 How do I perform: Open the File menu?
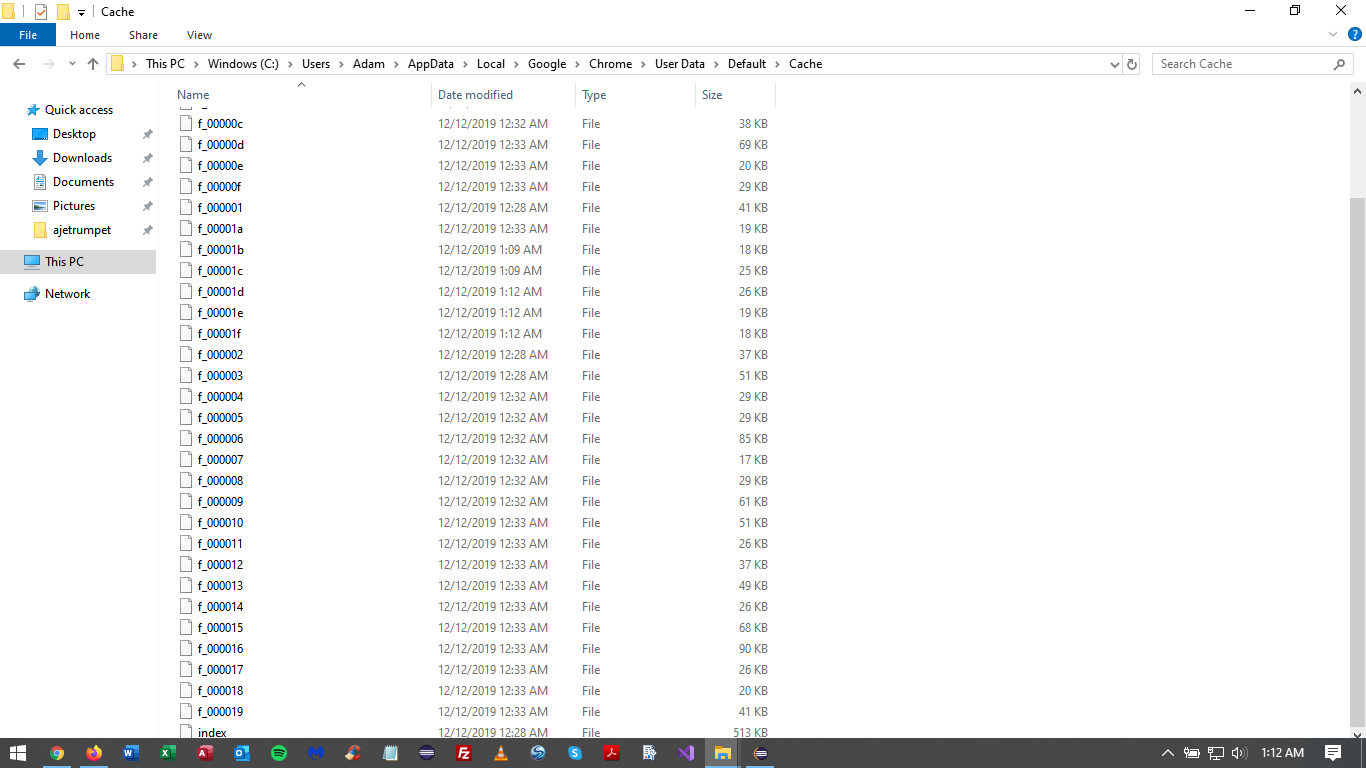tap(28, 35)
